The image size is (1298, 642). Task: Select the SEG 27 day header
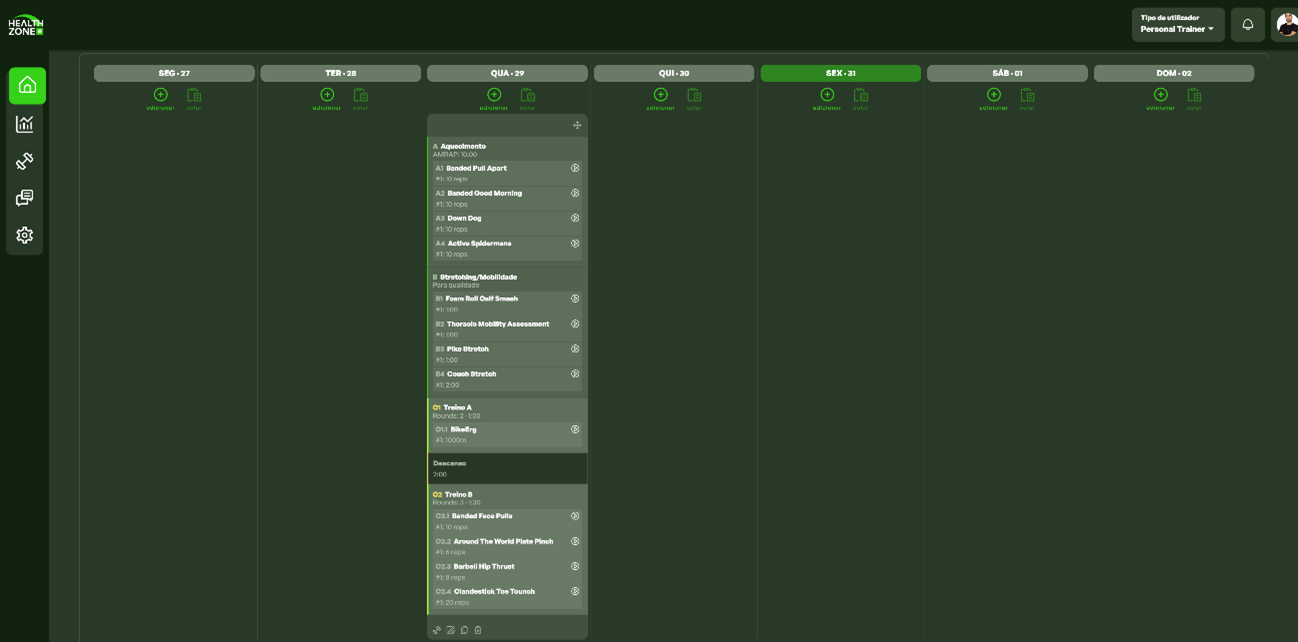(x=174, y=73)
